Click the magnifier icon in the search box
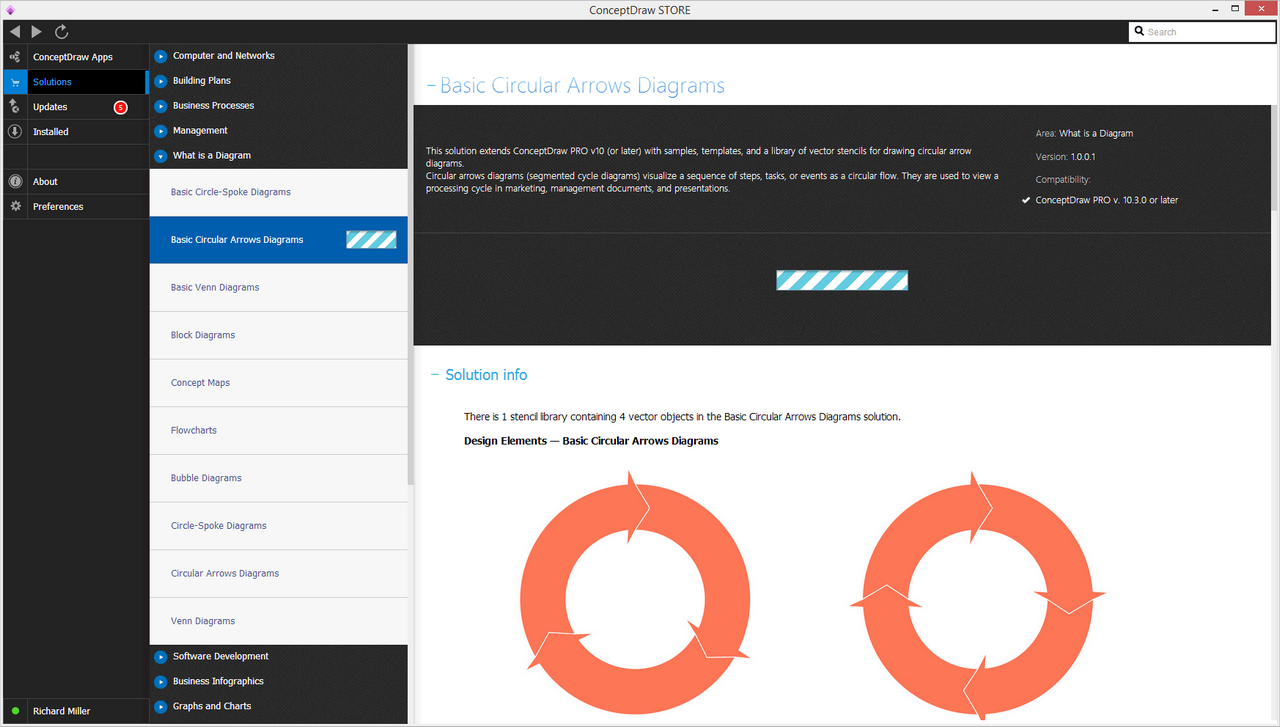The height and width of the screenshot is (727, 1280). point(1139,32)
